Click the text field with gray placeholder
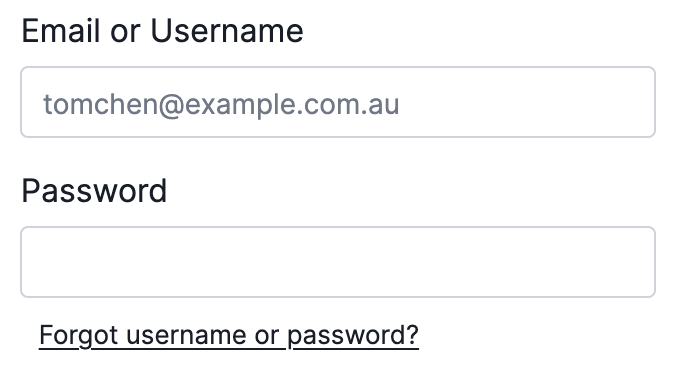The image size is (682, 386). pyautogui.click(x=338, y=102)
